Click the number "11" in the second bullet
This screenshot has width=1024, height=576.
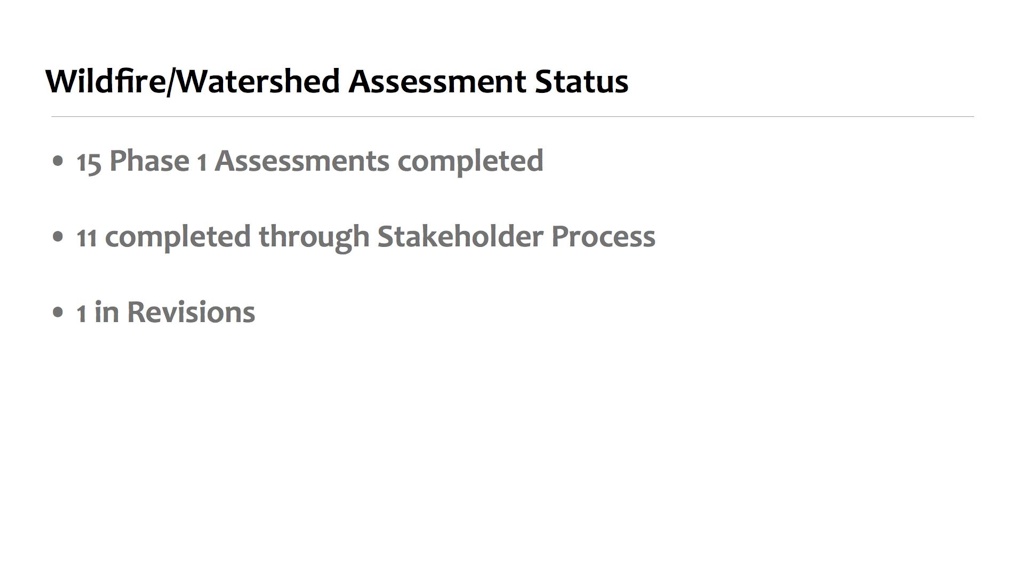click(87, 238)
